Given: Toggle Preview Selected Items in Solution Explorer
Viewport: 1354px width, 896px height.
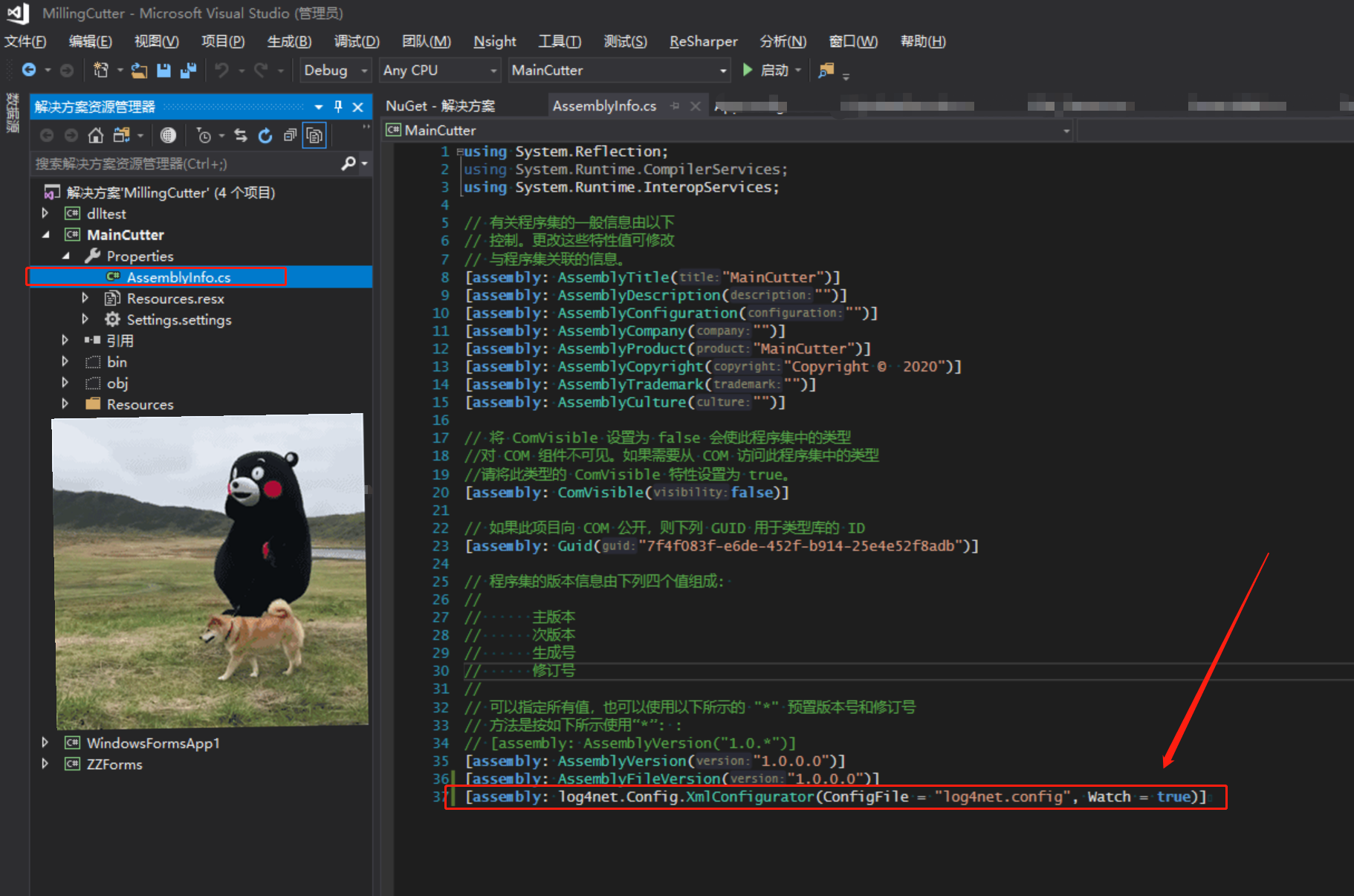Looking at the screenshot, I should pyautogui.click(x=314, y=134).
